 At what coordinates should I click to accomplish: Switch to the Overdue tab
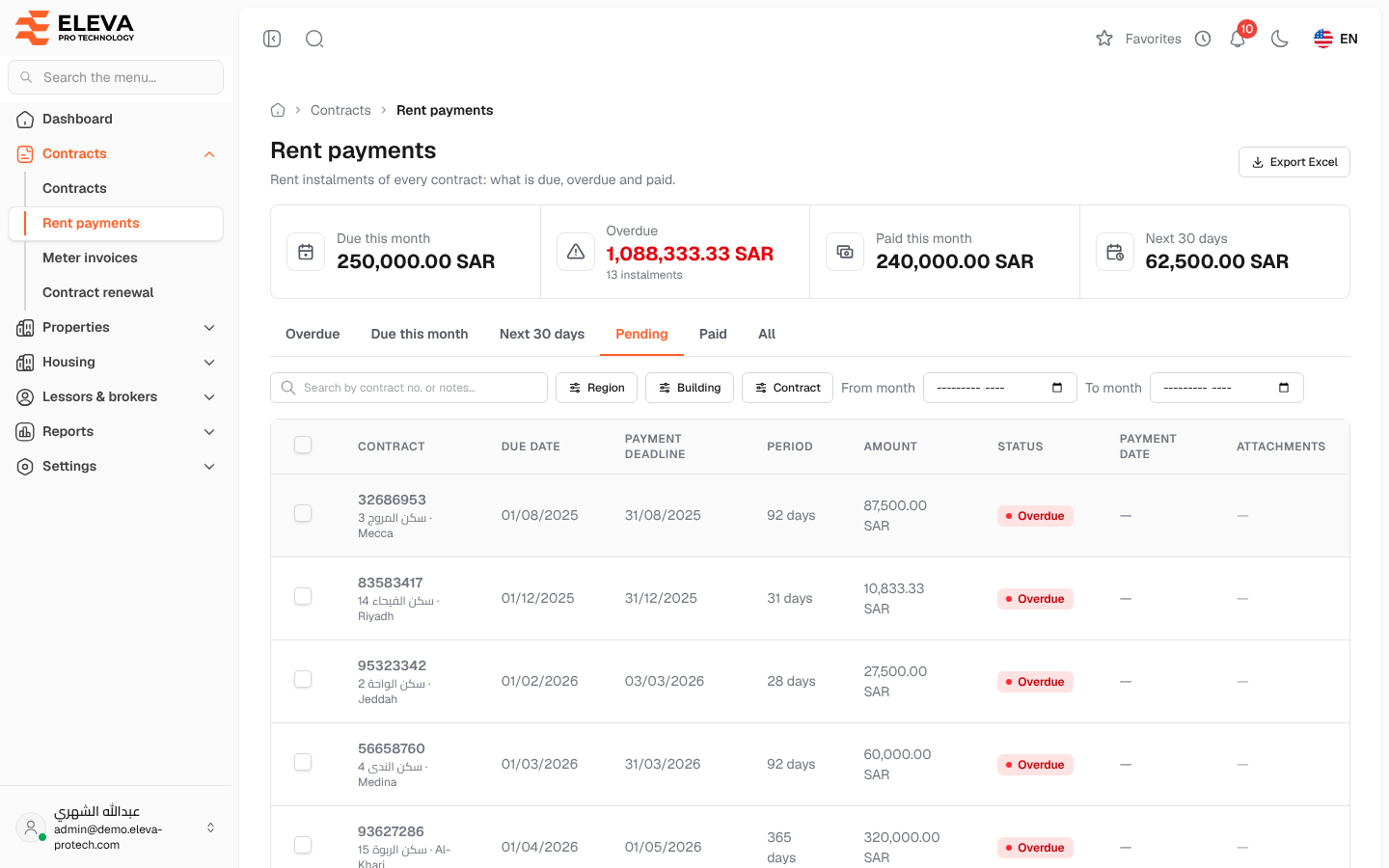313,334
